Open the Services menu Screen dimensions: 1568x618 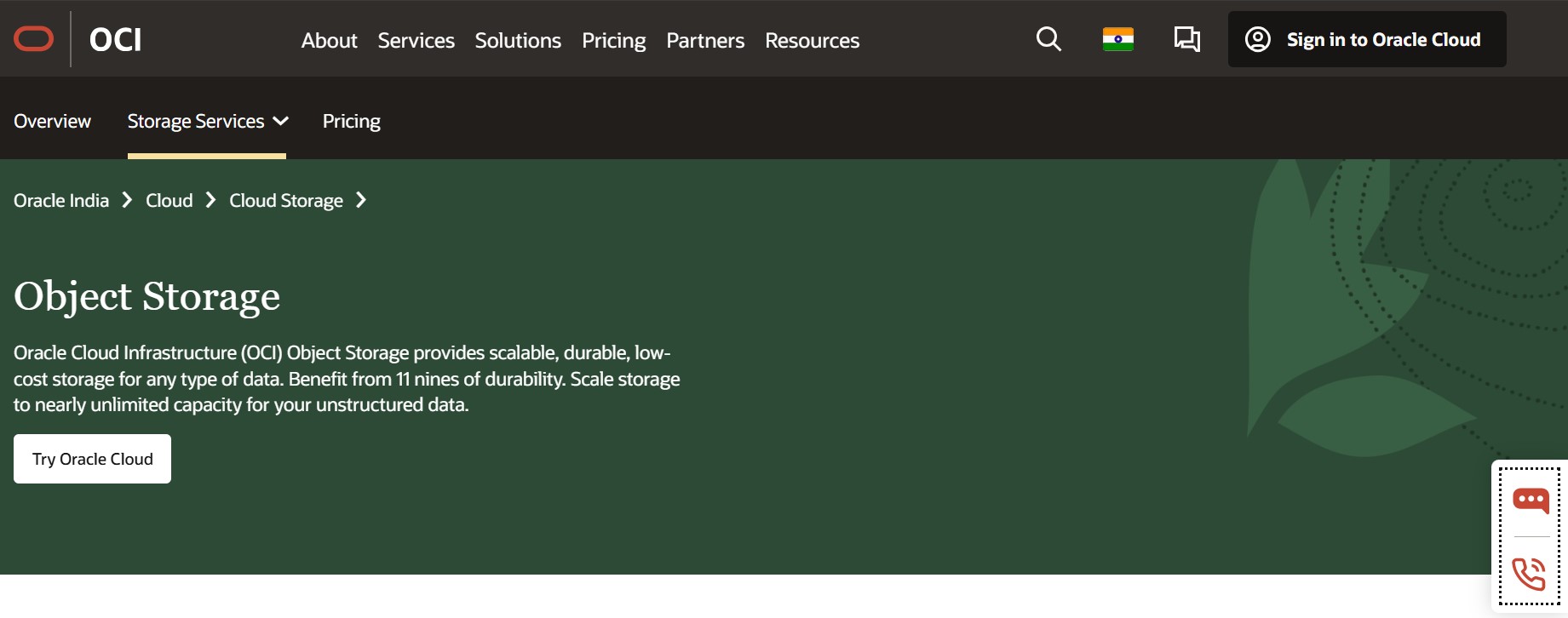416,40
